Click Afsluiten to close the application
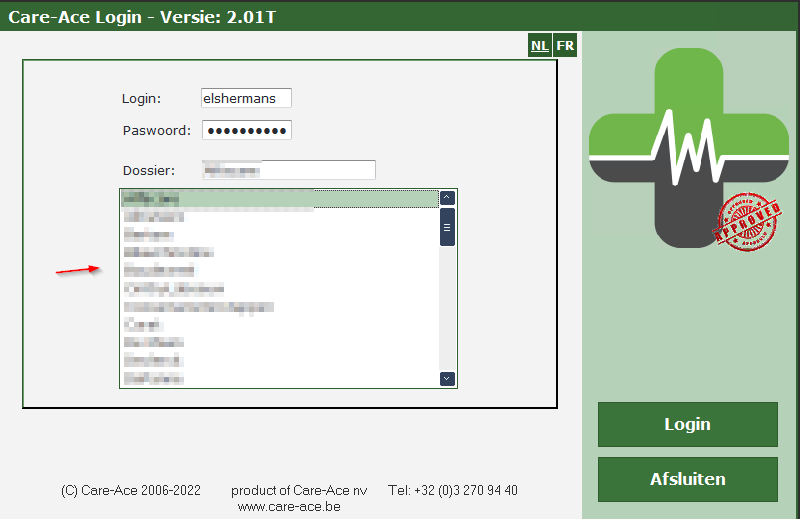Screen dimensions: 800x519 coord(687,479)
